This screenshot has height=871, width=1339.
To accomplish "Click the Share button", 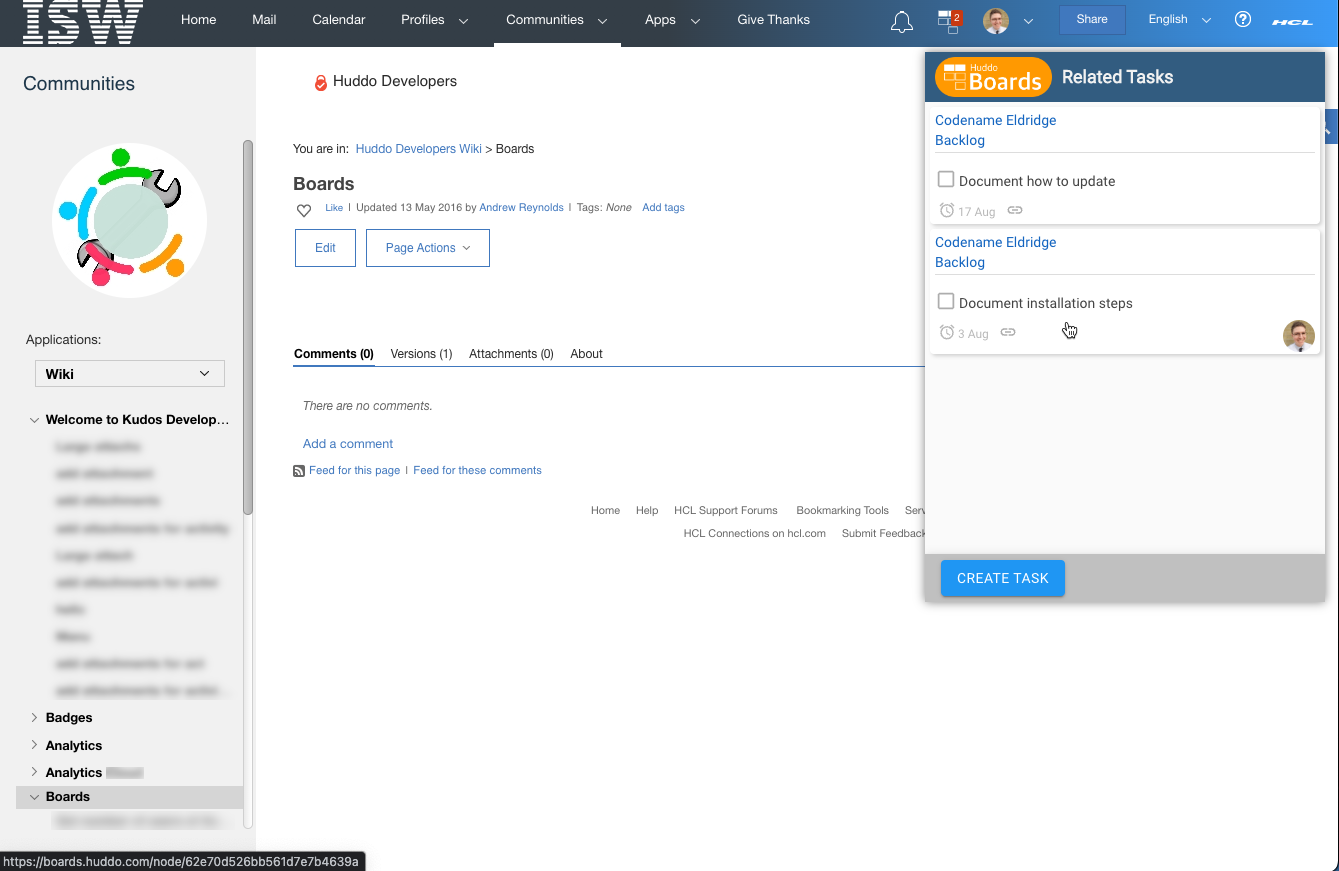I will point(1092,20).
